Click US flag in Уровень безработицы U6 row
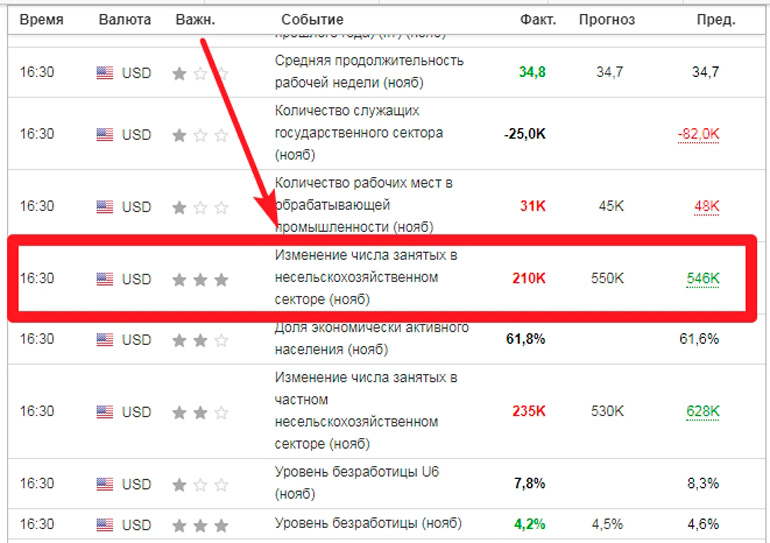The height and width of the screenshot is (543, 770). (105, 484)
